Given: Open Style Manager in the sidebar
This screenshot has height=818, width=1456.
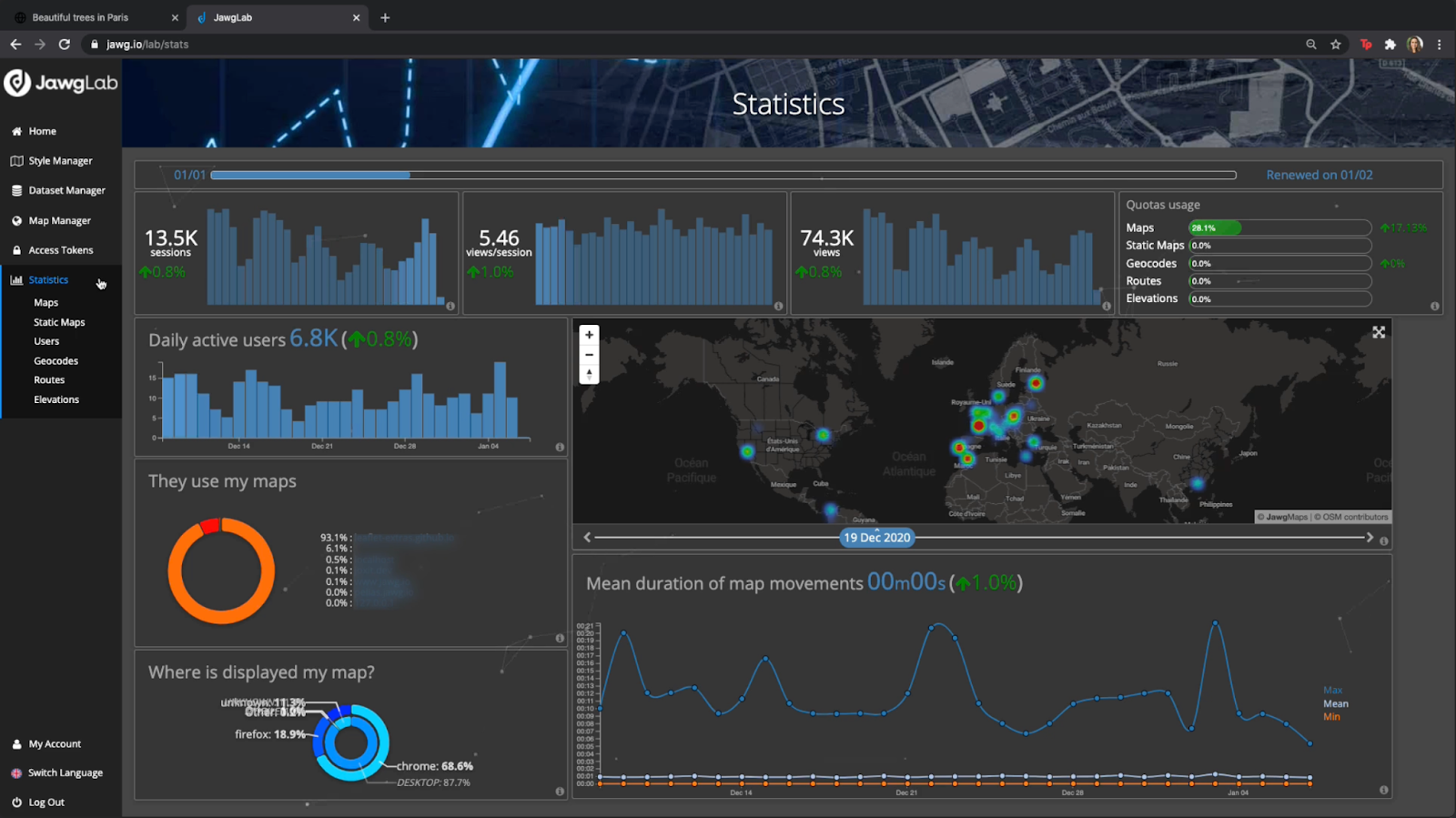Looking at the screenshot, I should [x=61, y=161].
